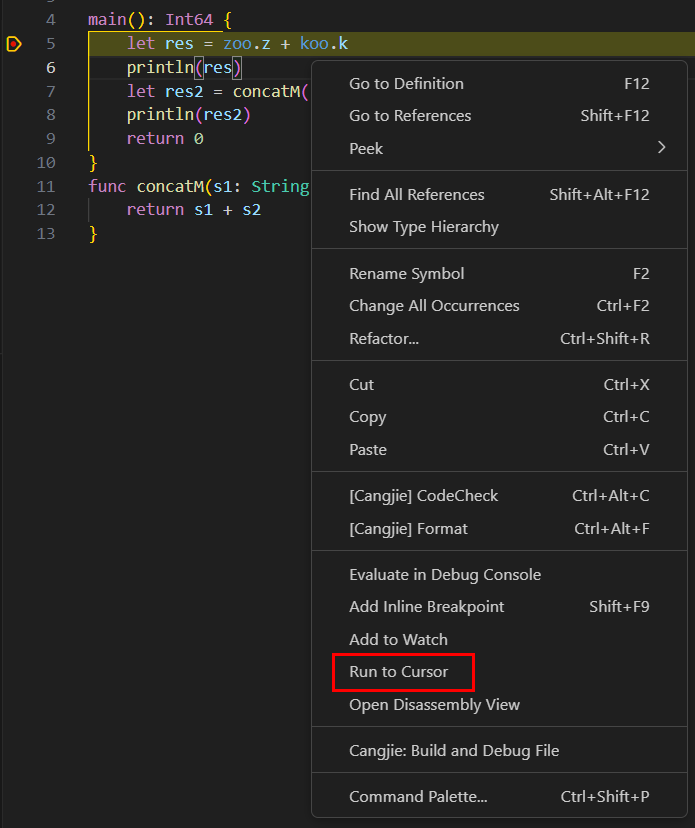This screenshot has width=695, height=828.
Task: Click Cut in context menu
Action: [x=361, y=385]
